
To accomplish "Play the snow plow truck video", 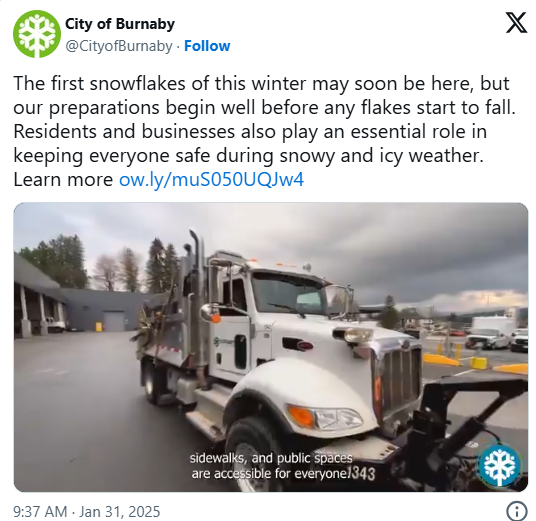I will 271,347.
